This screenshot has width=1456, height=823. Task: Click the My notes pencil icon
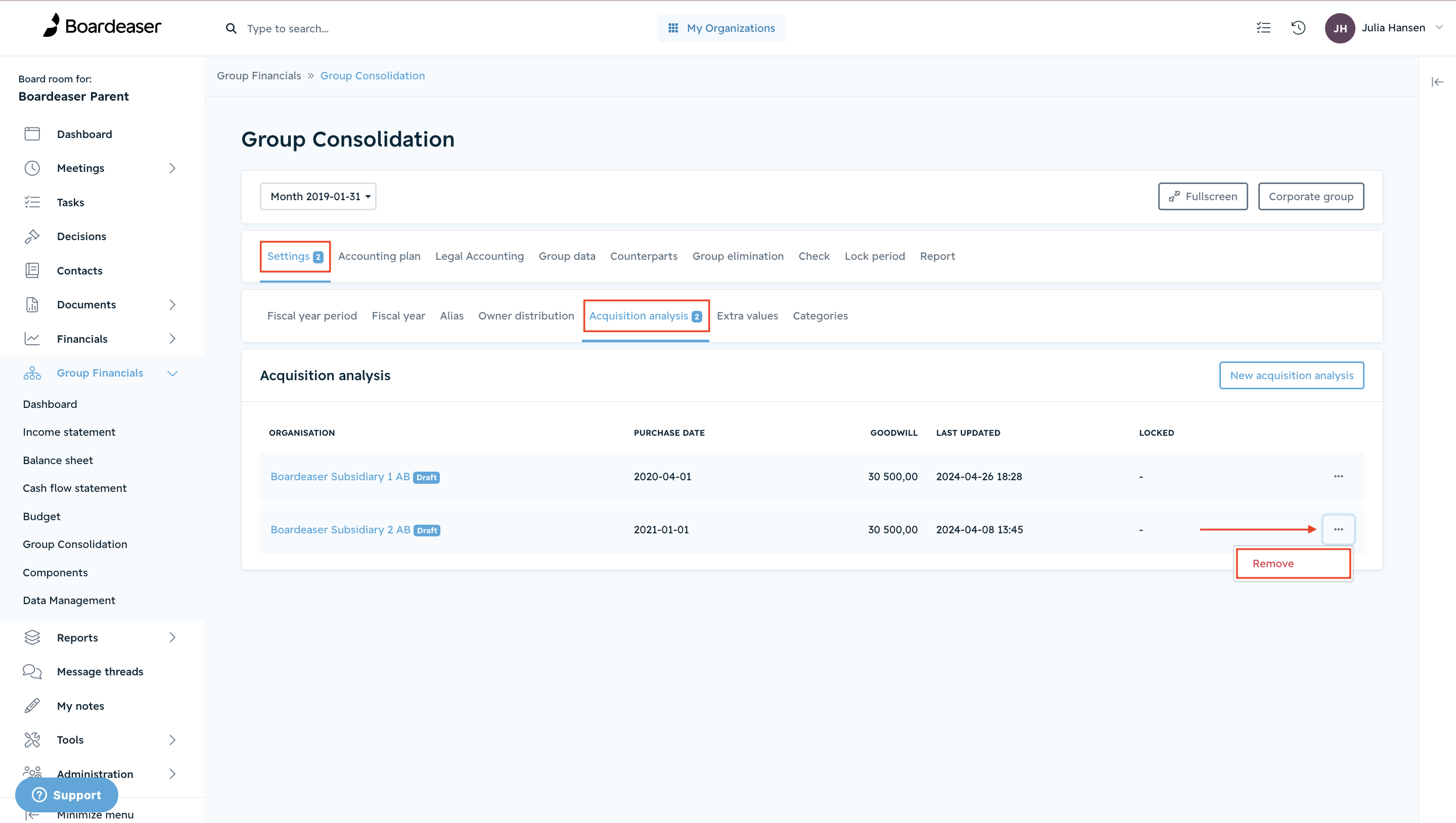pos(32,706)
